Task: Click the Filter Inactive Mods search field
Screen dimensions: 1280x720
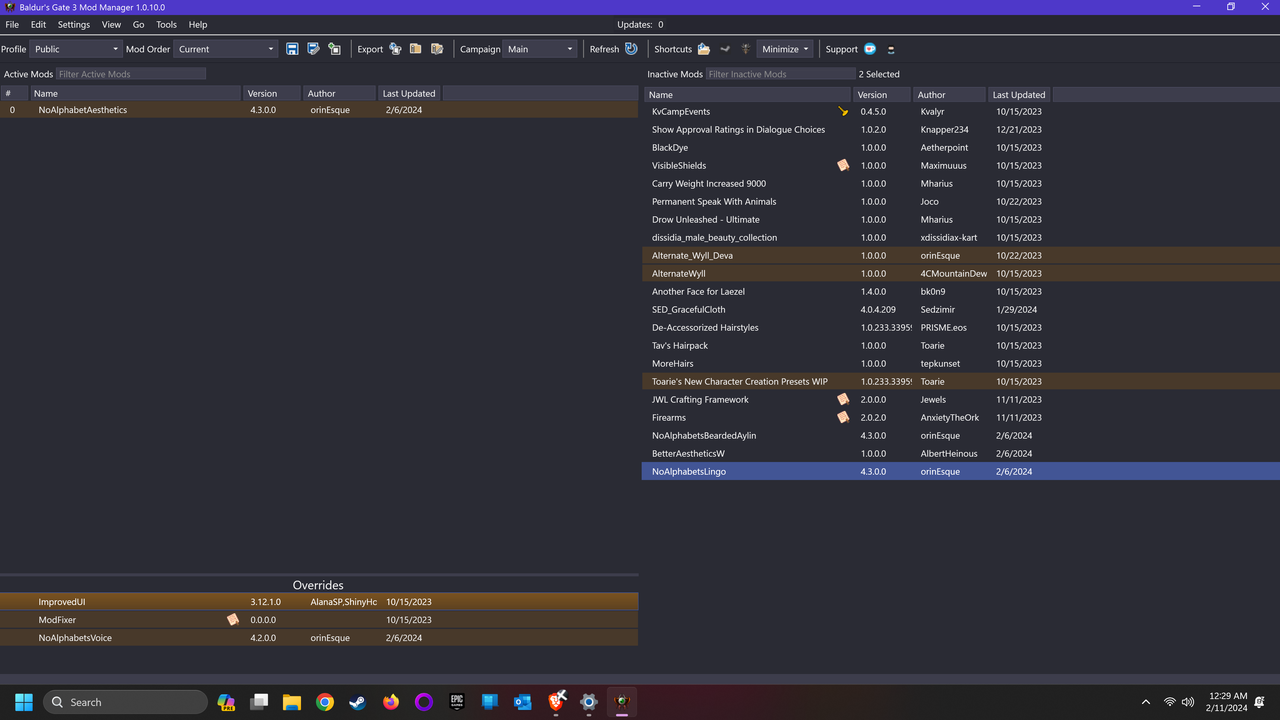Action: (x=781, y=73)
